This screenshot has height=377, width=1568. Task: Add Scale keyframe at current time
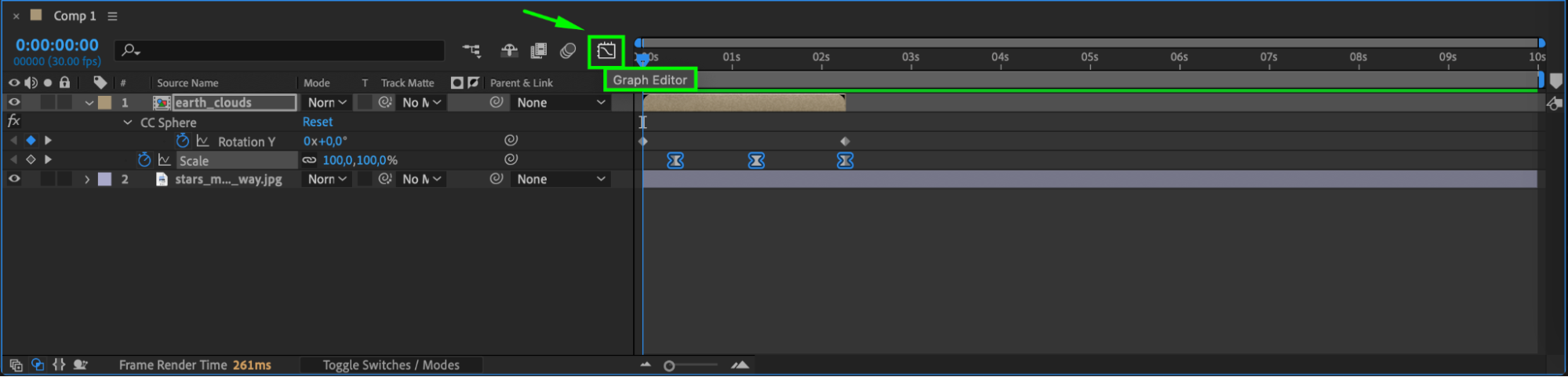click(31, 159)
